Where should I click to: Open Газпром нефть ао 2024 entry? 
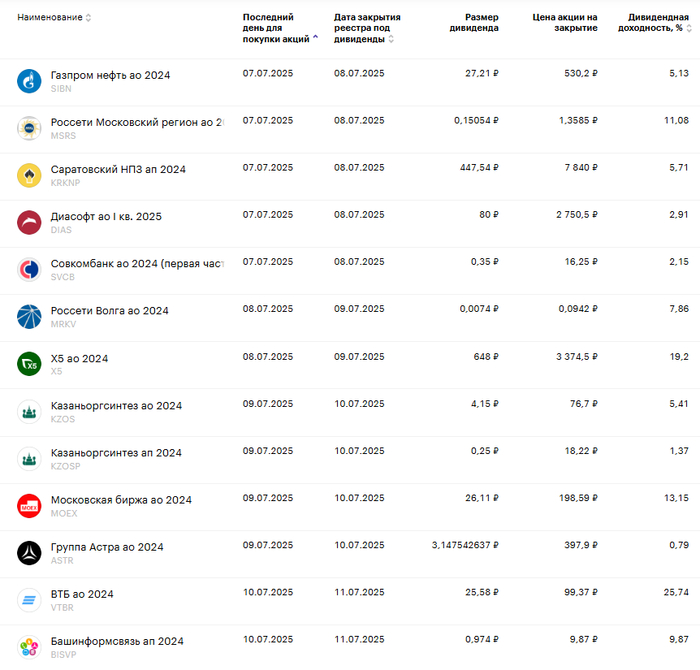click(x=111, y=75)
